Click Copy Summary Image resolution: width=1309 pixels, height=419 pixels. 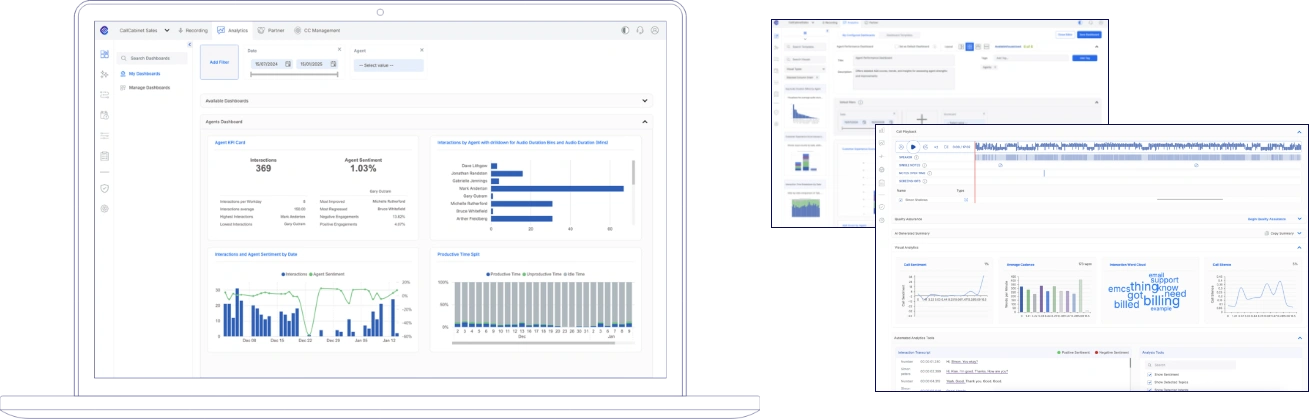(x=1279, y=232)
